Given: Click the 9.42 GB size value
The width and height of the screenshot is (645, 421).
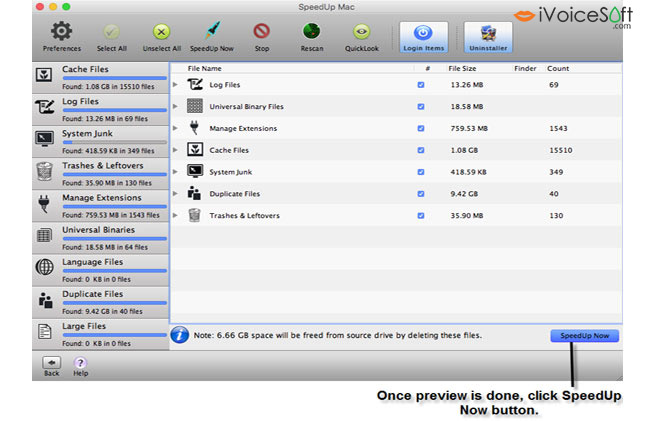Looking at the screenshot, I should coord(464,194).
